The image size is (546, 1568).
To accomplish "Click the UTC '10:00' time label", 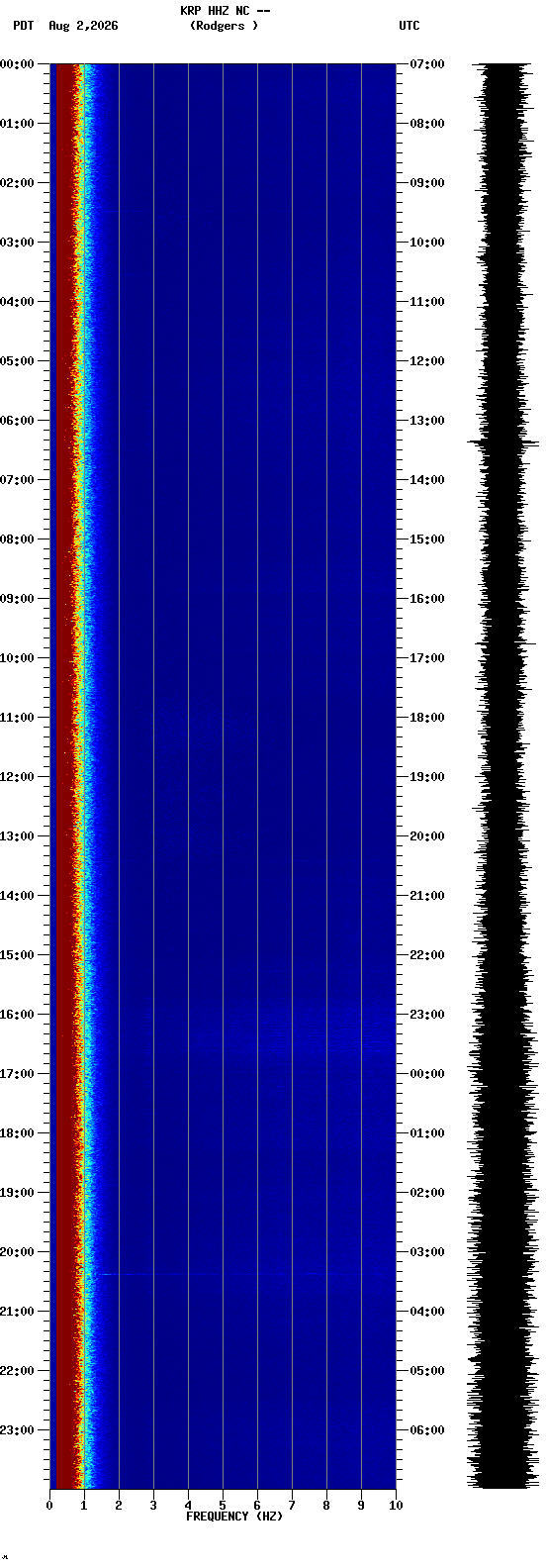I will [x=426, y=243].
